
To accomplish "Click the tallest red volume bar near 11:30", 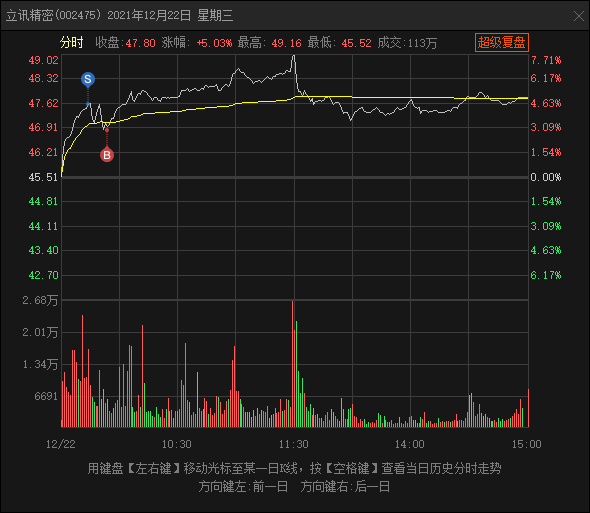I will point(292,364).
